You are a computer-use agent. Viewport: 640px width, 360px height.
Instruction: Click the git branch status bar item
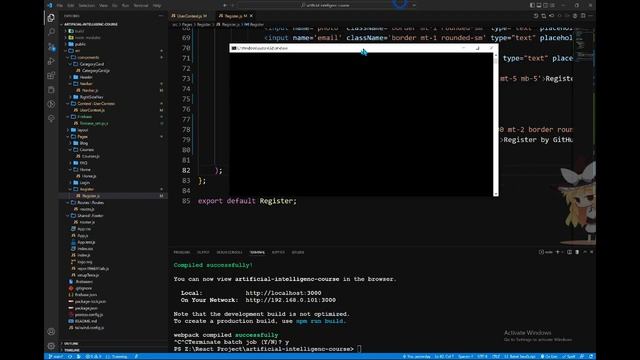56,357
